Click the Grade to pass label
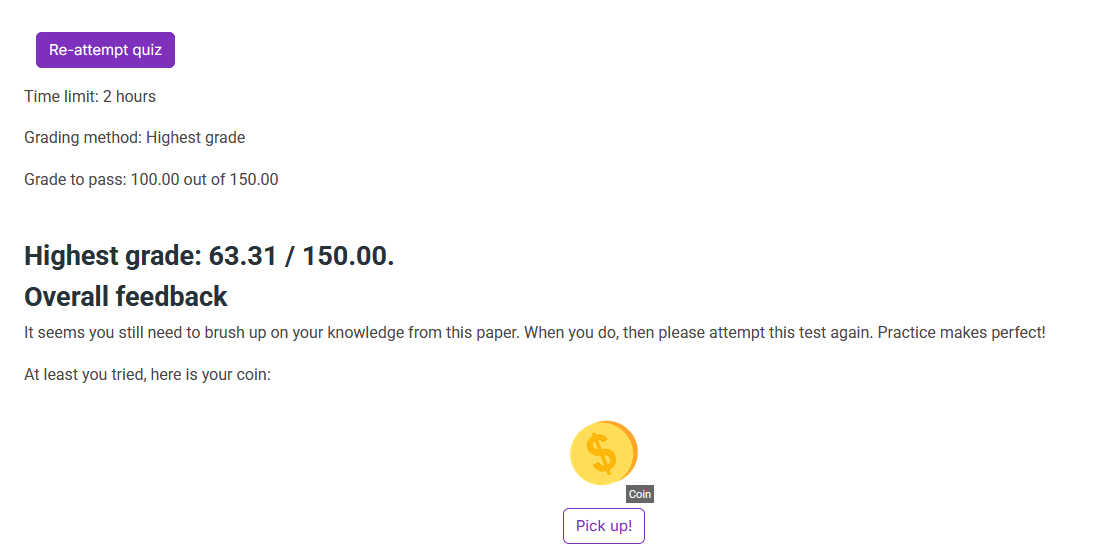 pyautogui.click(x=75, y=180)
